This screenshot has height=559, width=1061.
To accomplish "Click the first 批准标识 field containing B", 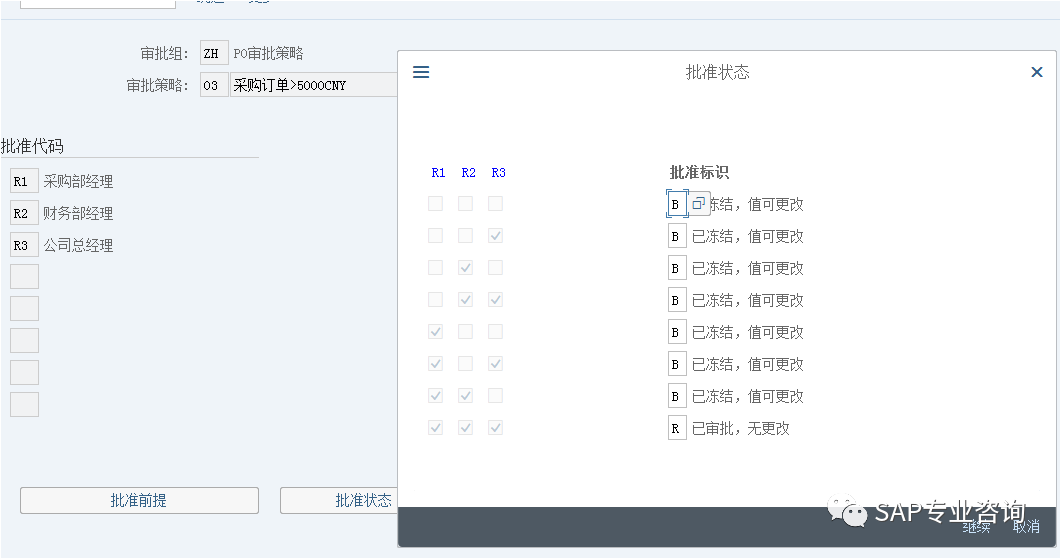I will coord(677,203).
